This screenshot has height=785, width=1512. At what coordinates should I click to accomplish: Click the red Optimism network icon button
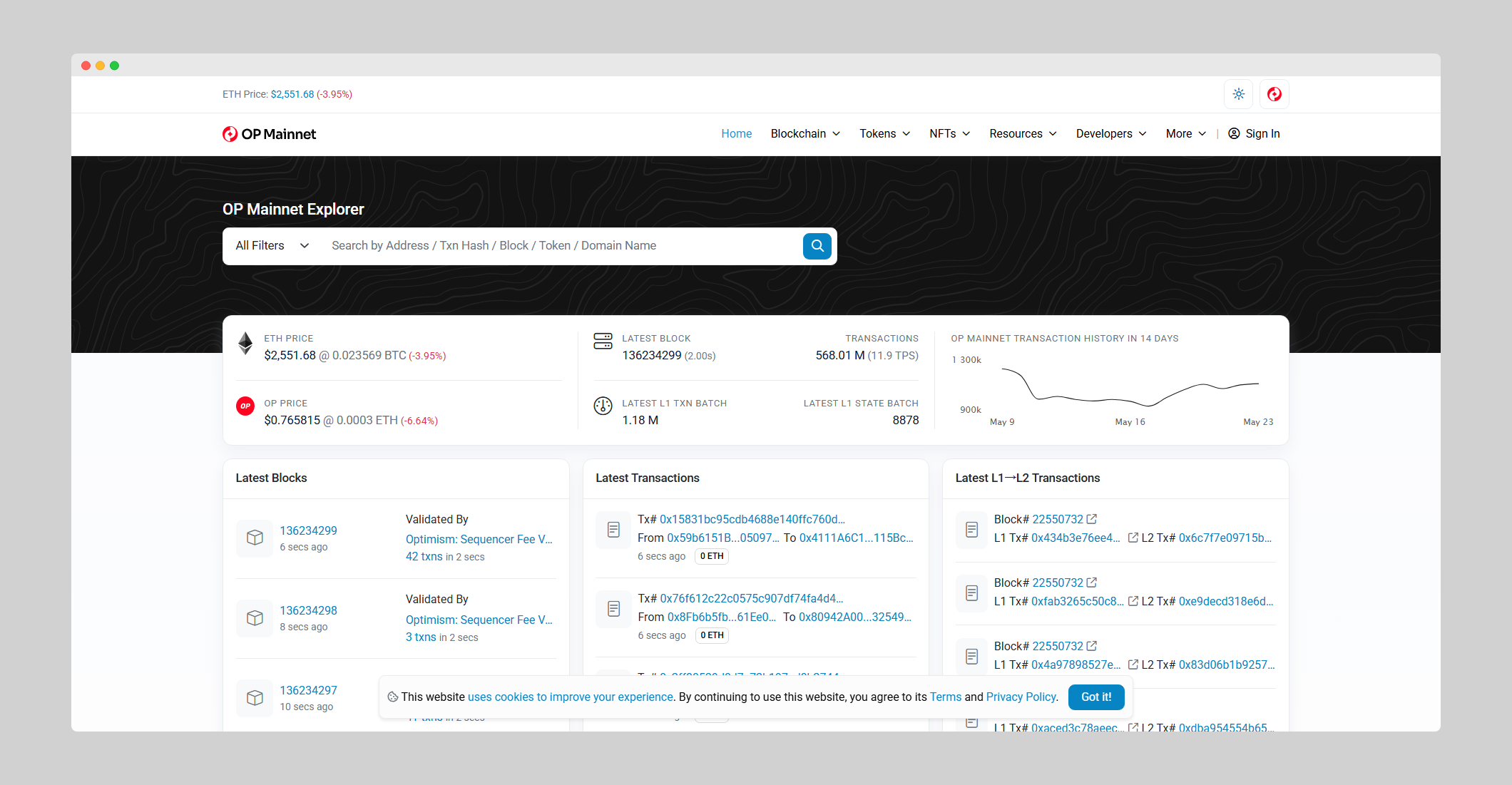[x=1275, y=94]
